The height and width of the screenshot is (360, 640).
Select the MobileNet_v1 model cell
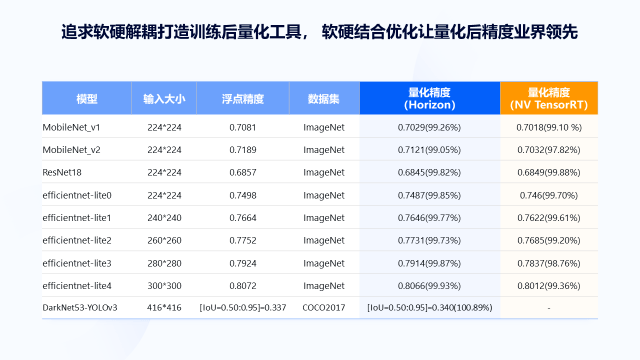tap(71, 127)
